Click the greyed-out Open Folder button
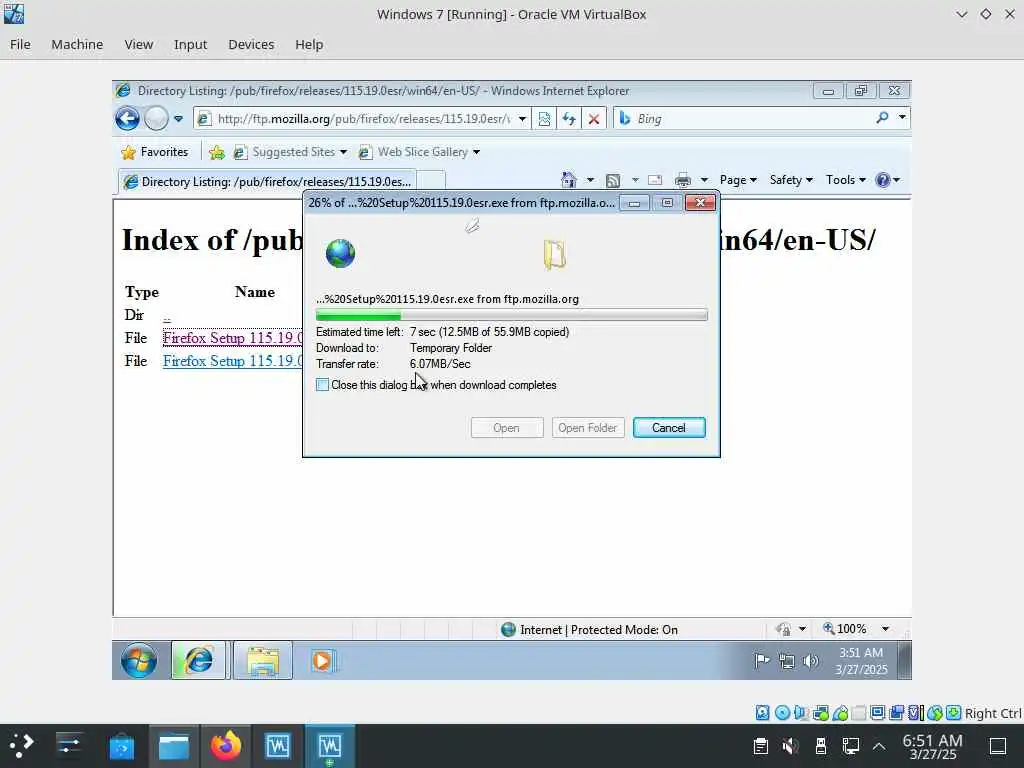 [588, 428]
